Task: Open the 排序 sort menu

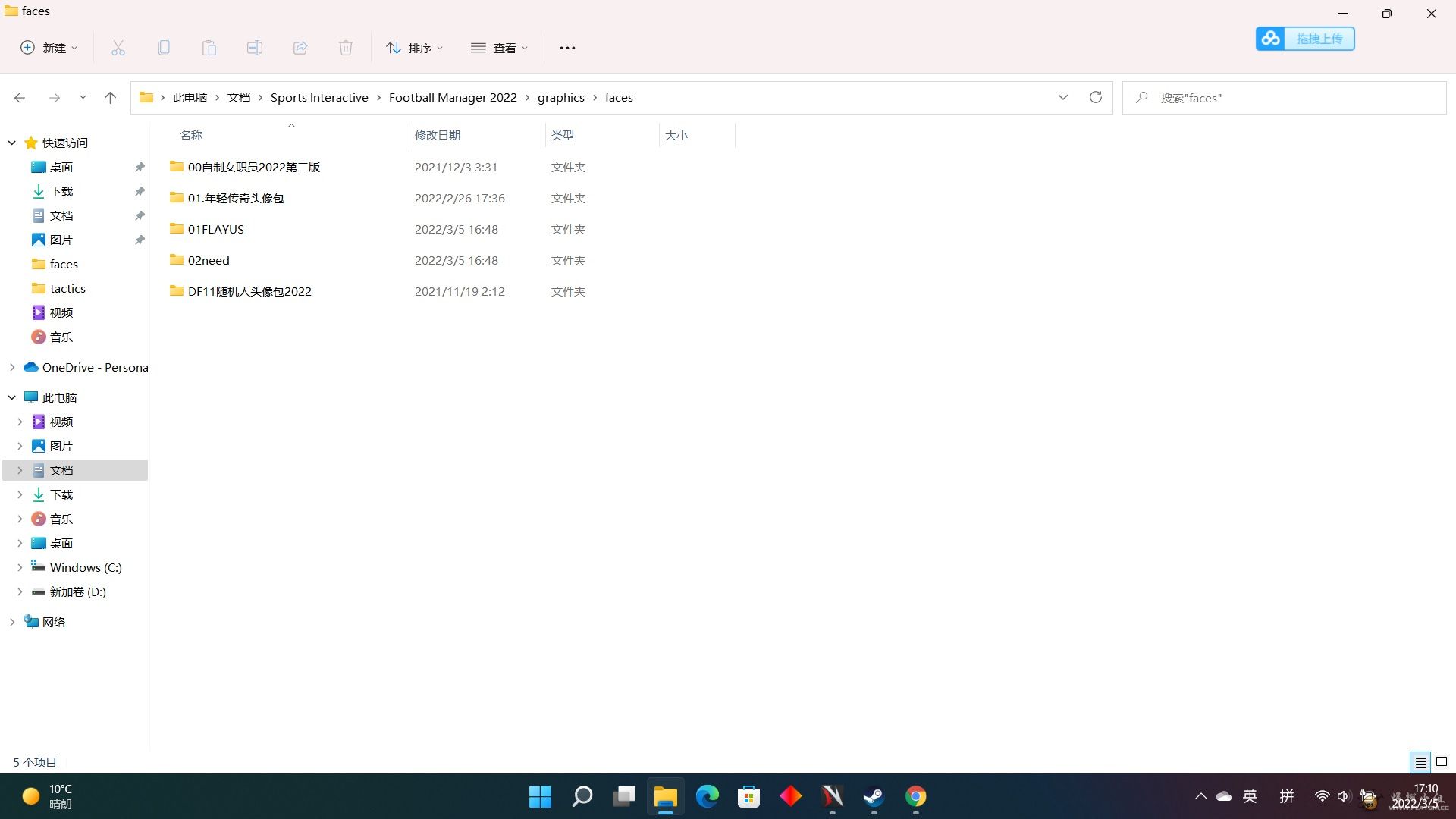Action: coord(414,48)
